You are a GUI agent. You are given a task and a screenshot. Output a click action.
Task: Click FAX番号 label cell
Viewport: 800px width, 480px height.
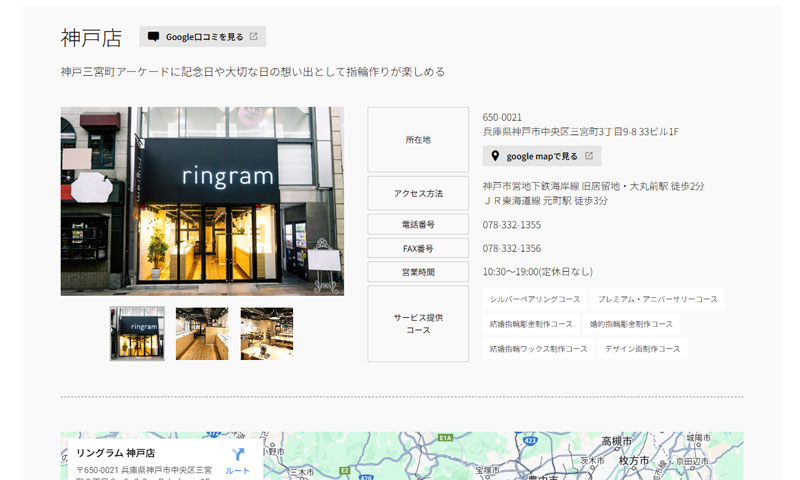tap(418, 248)
